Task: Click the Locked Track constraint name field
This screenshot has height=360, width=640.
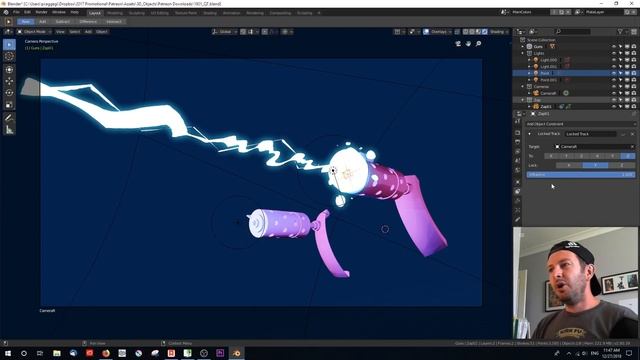Action: [591, 134]
